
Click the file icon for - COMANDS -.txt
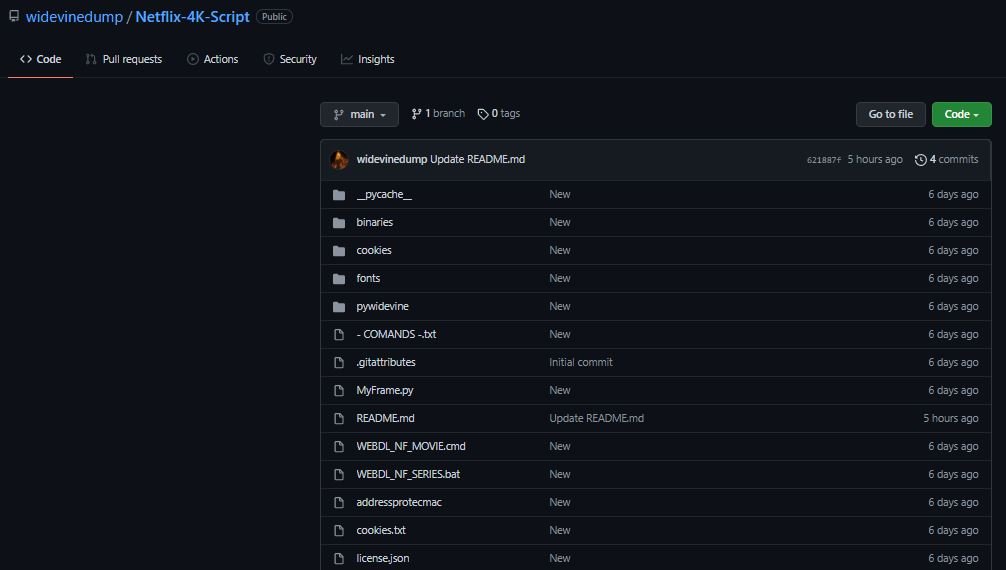point(339,334)
